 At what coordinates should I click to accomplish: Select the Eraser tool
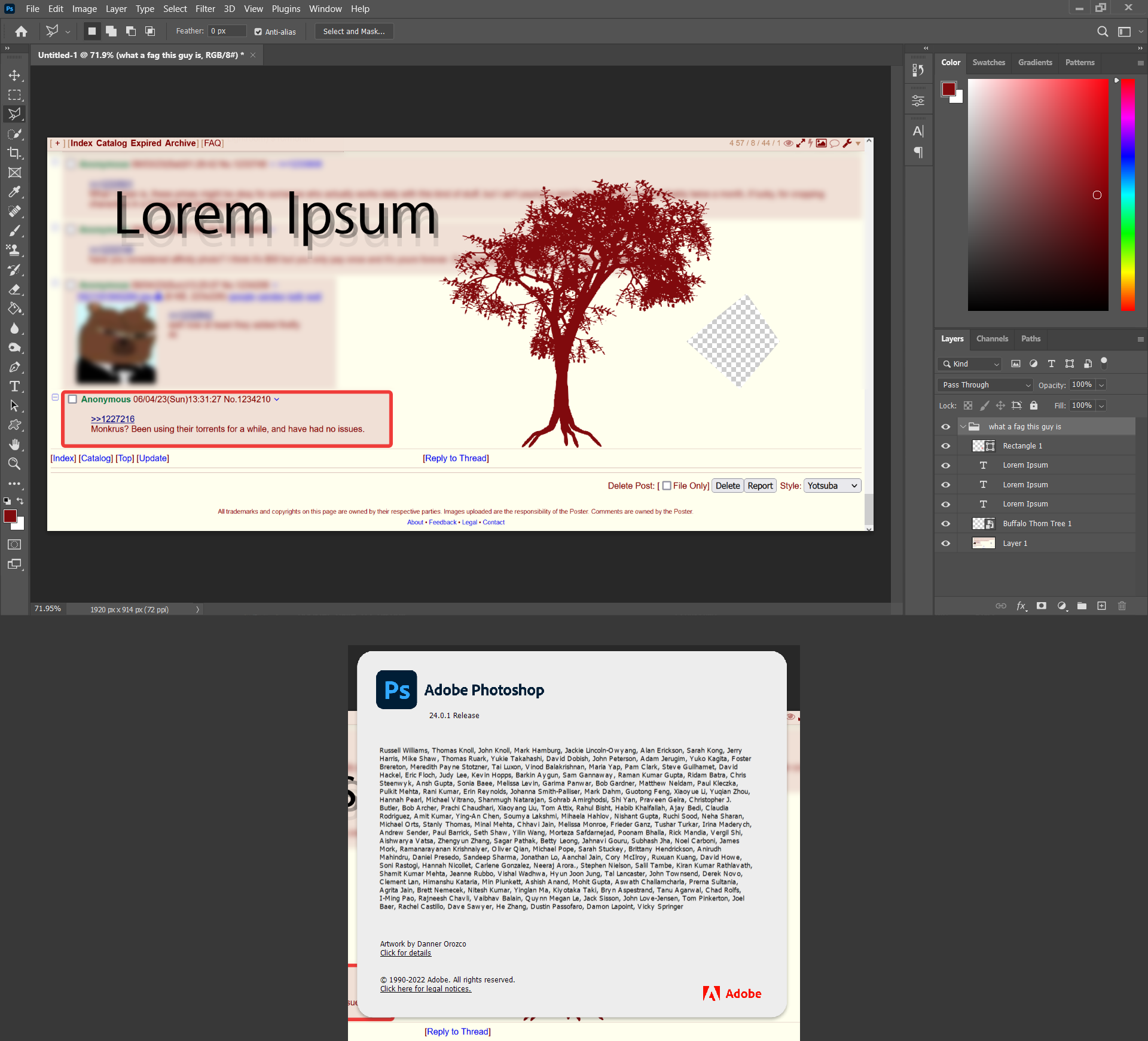click(x=14, y=289)
